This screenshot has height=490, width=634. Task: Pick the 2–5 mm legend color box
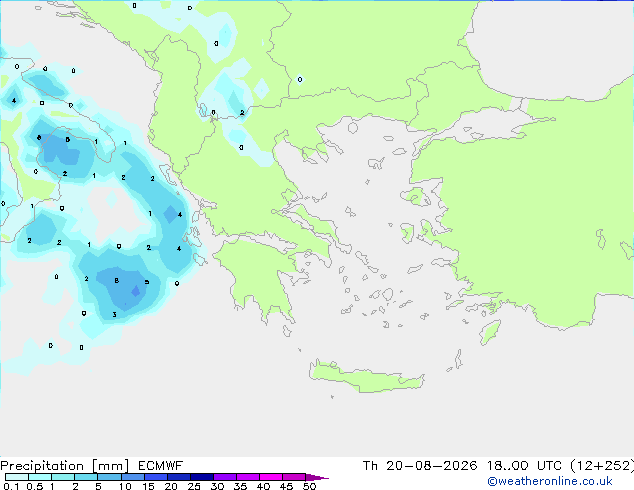pos(86,477)
